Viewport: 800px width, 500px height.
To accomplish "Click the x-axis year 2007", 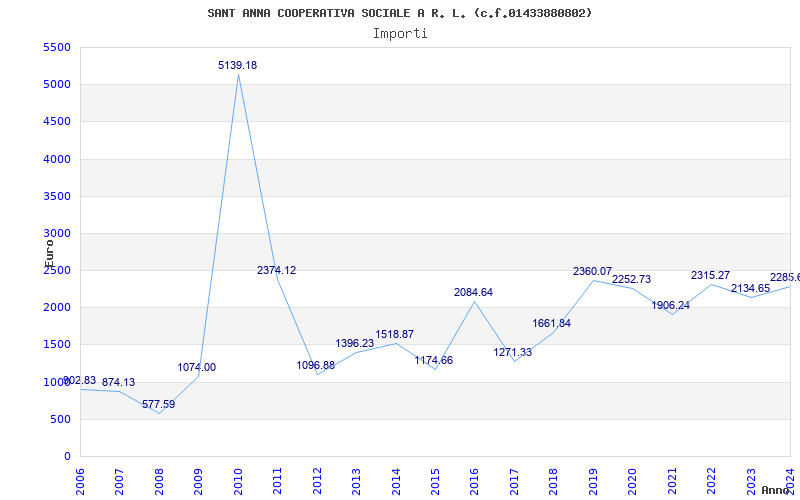I will [x=119, y=482].
